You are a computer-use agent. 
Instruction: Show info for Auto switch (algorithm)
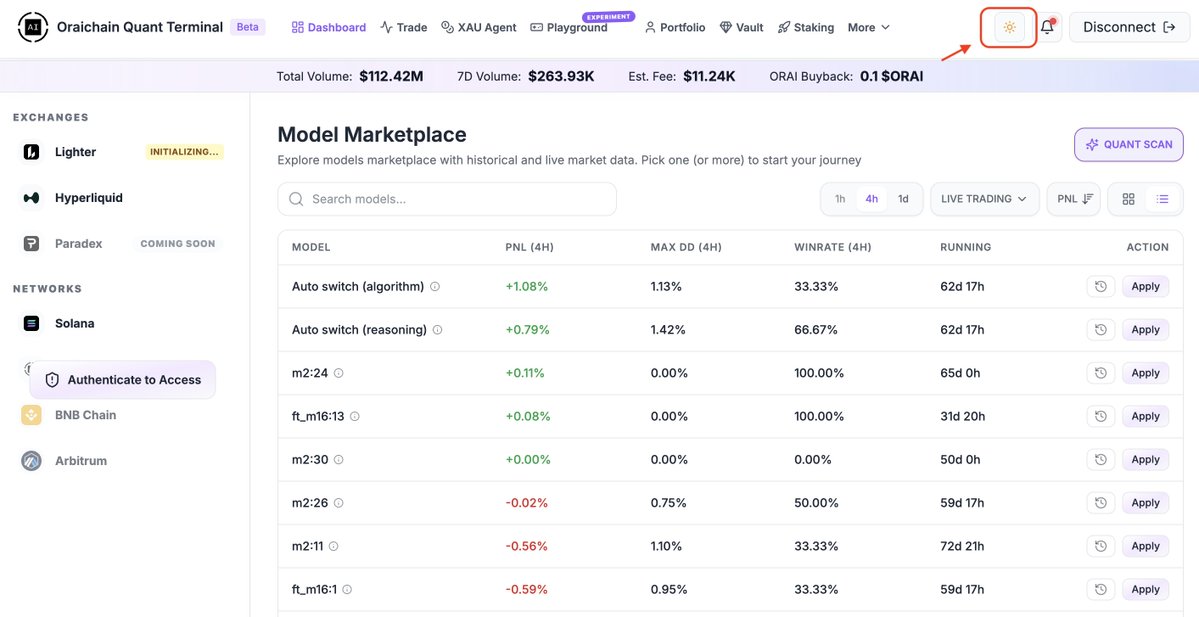pos(435,287)
